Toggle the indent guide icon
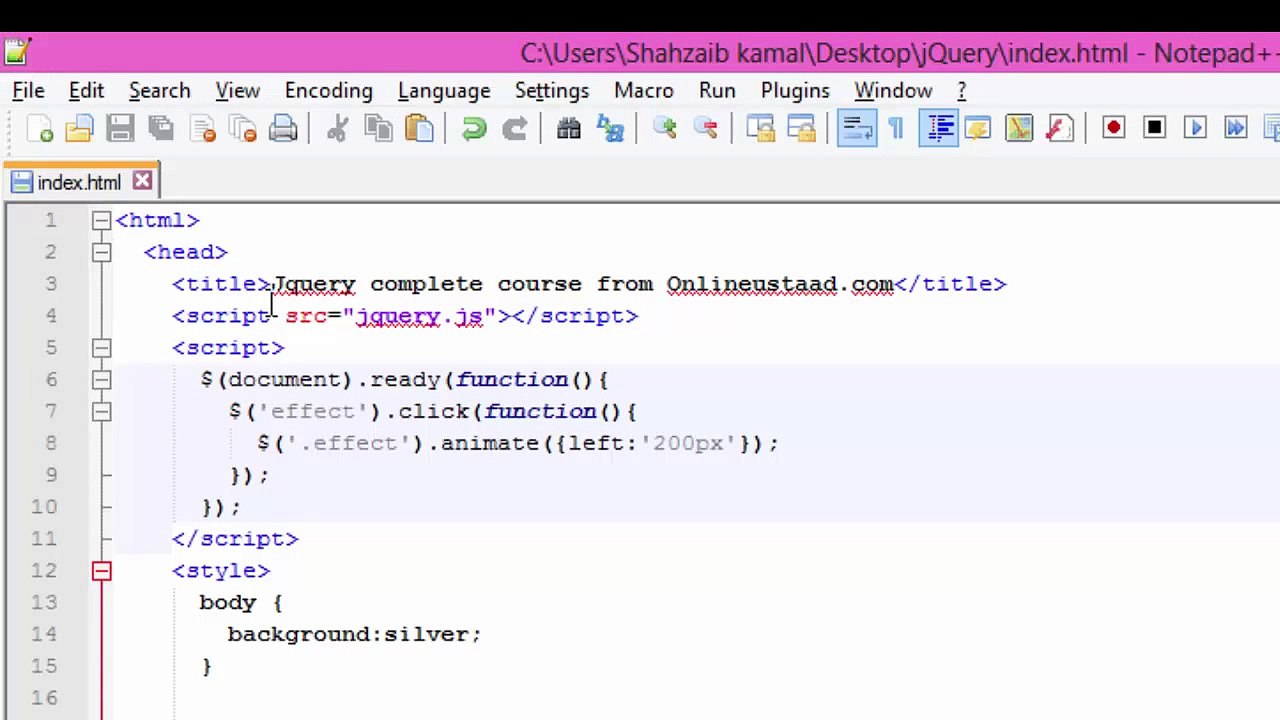The width and height of the screenshot is (1280, 720). [x=938, y=128]
